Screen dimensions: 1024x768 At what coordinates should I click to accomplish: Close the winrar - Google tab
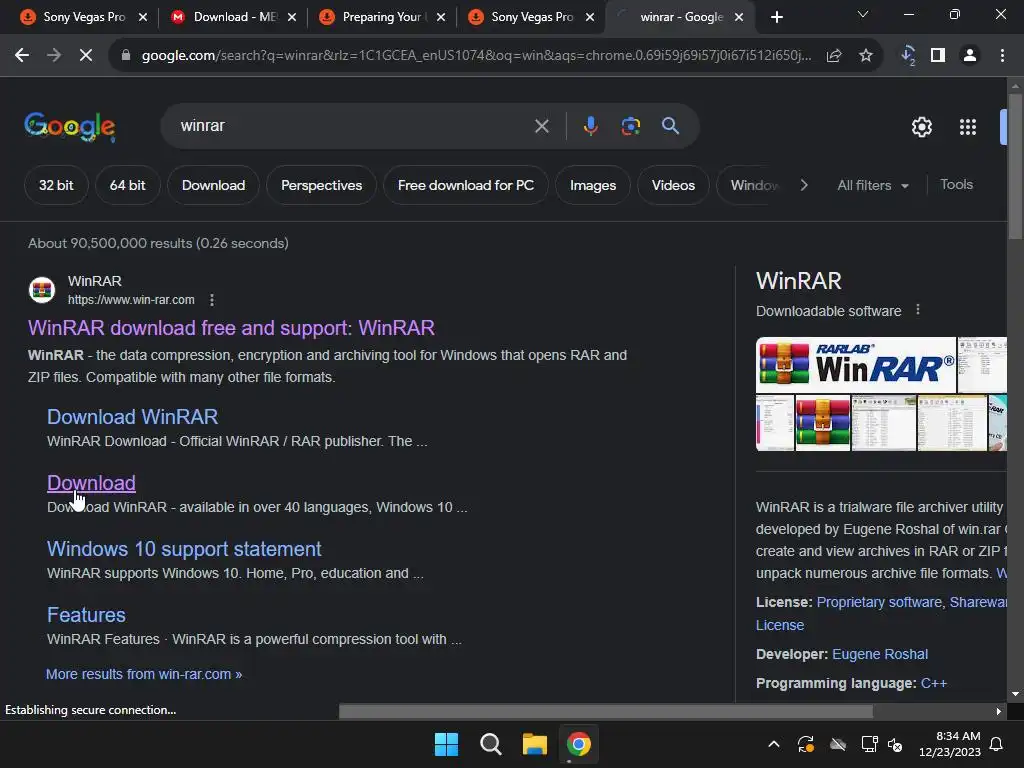click(x=739, y=17)
